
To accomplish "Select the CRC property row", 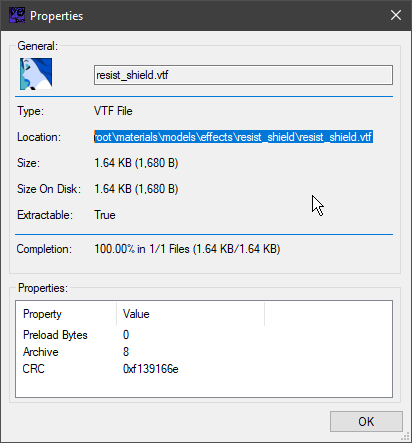I will 204,369.
